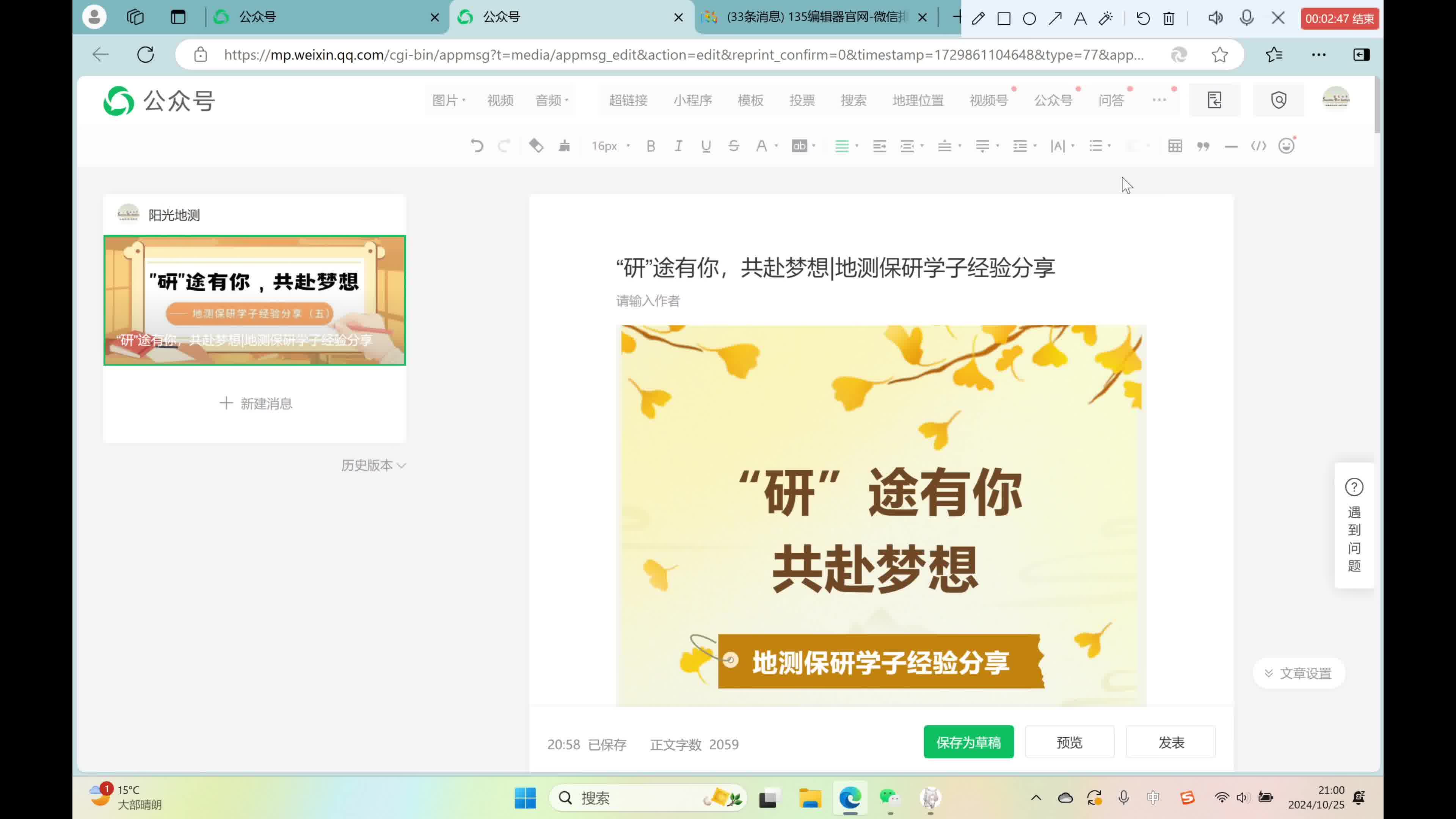Click the 预览 button
This screenshot has height=819, width=1456.
tap(1069, 742)
